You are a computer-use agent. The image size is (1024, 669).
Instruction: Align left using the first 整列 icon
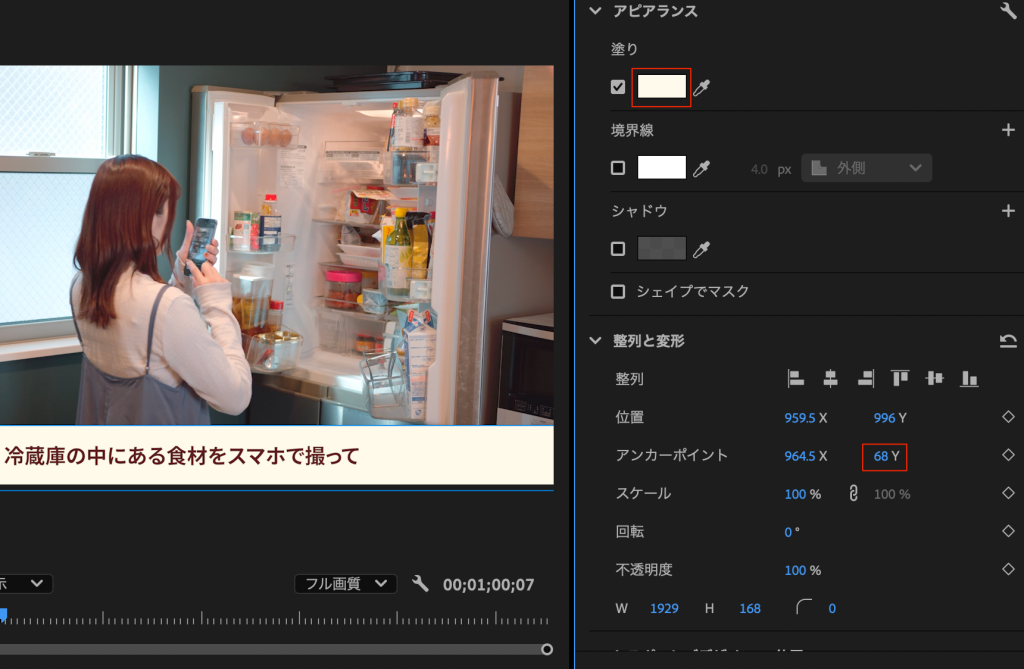tap(796, 378)
